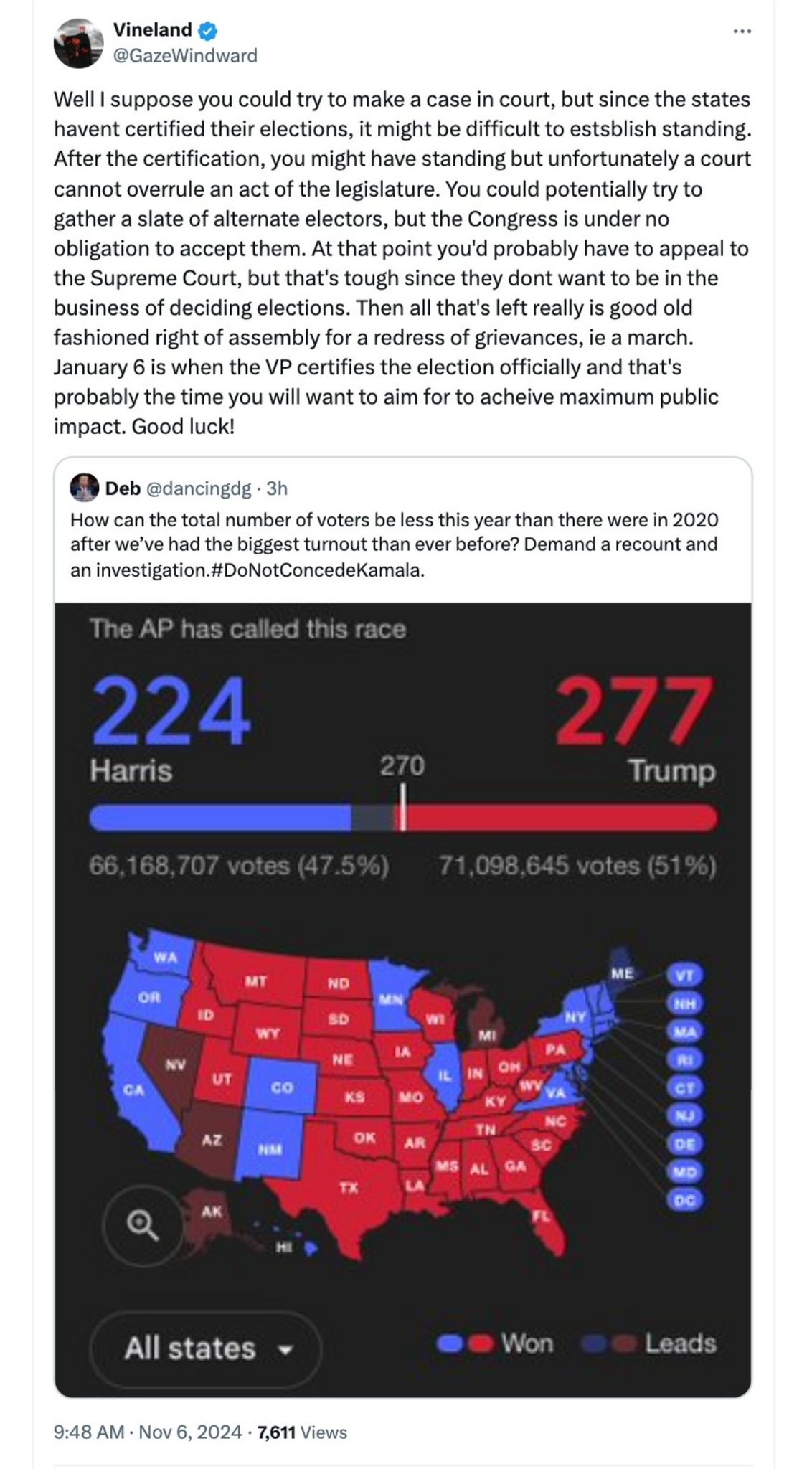Image resolution: width=812 pixels, height=1469 pixels.
Task: Open the @dancingdg profile handle
Action: tap(199, 488)
